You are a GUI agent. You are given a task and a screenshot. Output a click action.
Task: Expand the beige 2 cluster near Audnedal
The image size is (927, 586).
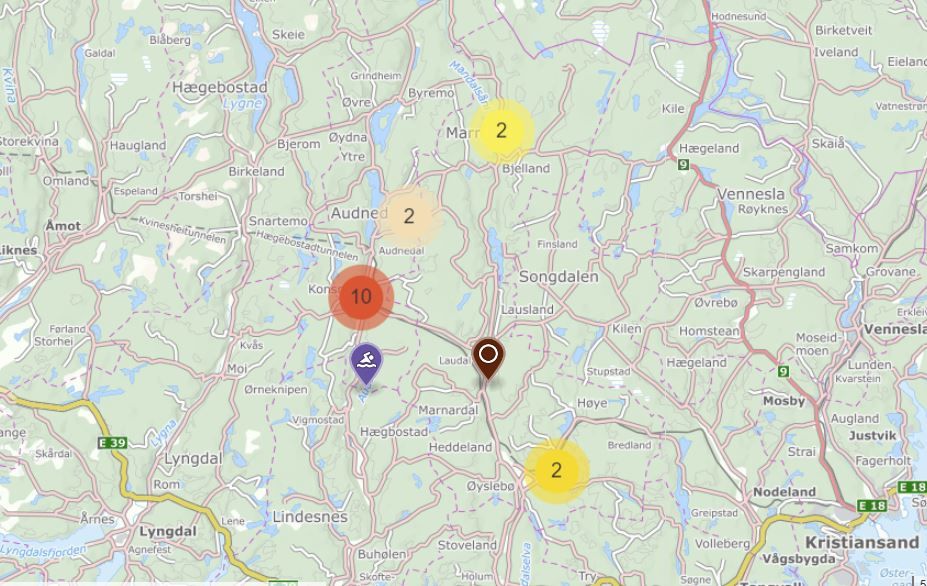coord(409,216)
